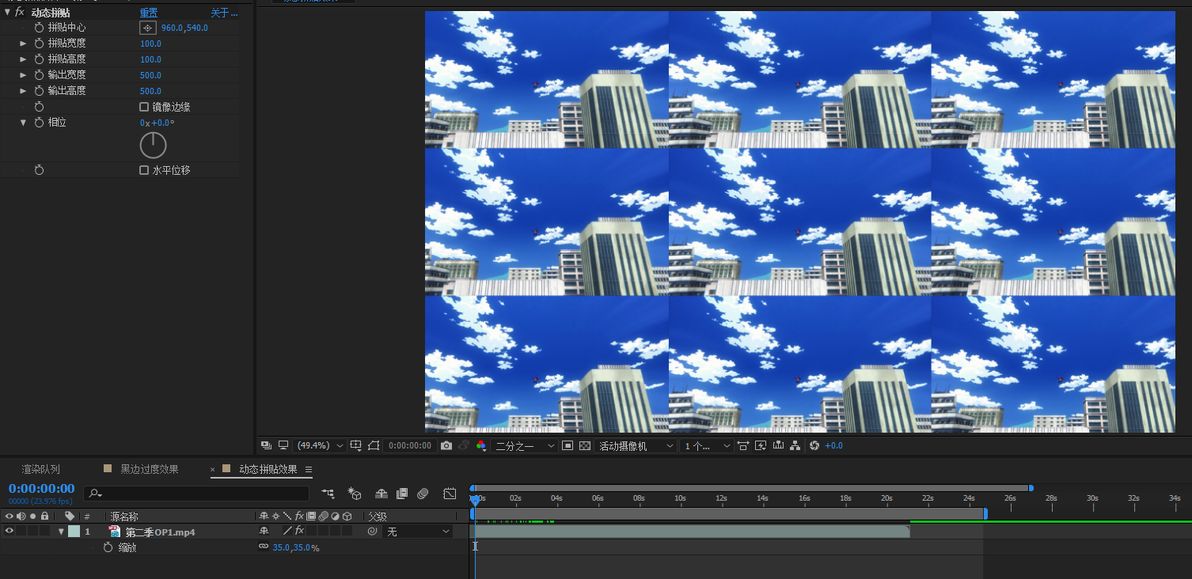Image resolution: width=1192 pixels, height=579 pixels.
Task: Click the 960.0,540.0 拼贴中心 value
Action: 185,28
